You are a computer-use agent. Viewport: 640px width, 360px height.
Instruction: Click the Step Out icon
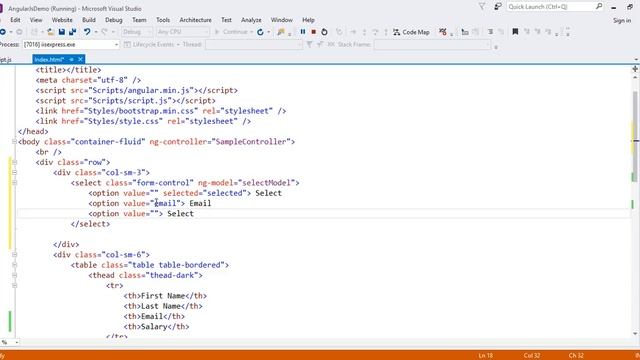[386, 32]
